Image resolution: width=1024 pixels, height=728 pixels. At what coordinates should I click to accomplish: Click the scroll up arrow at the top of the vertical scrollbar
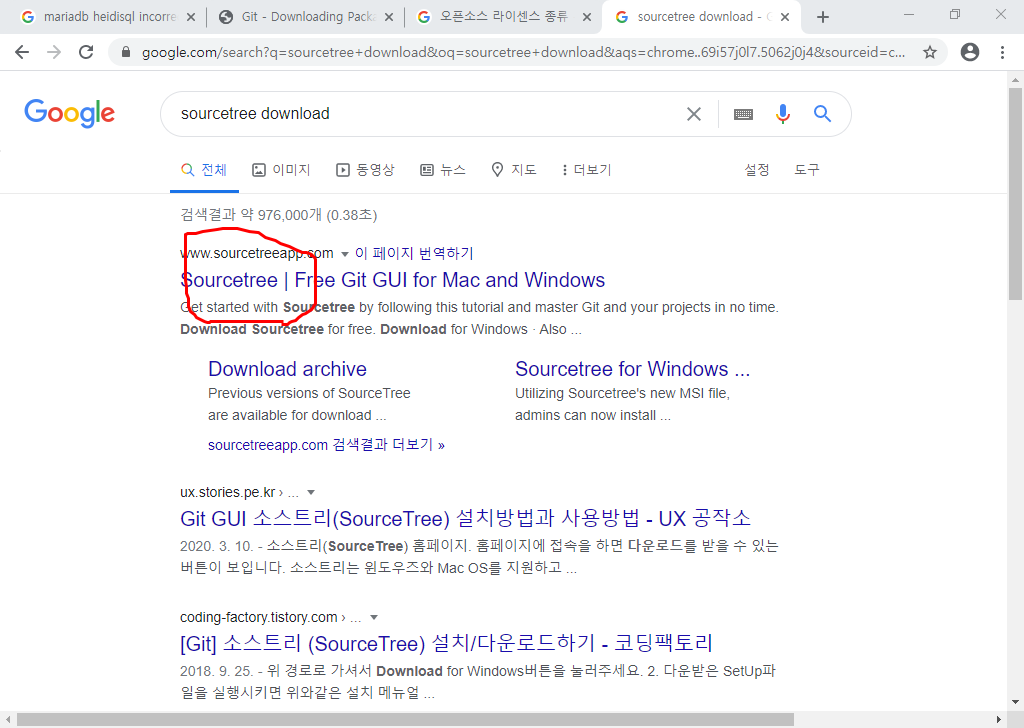point(1015,80)
